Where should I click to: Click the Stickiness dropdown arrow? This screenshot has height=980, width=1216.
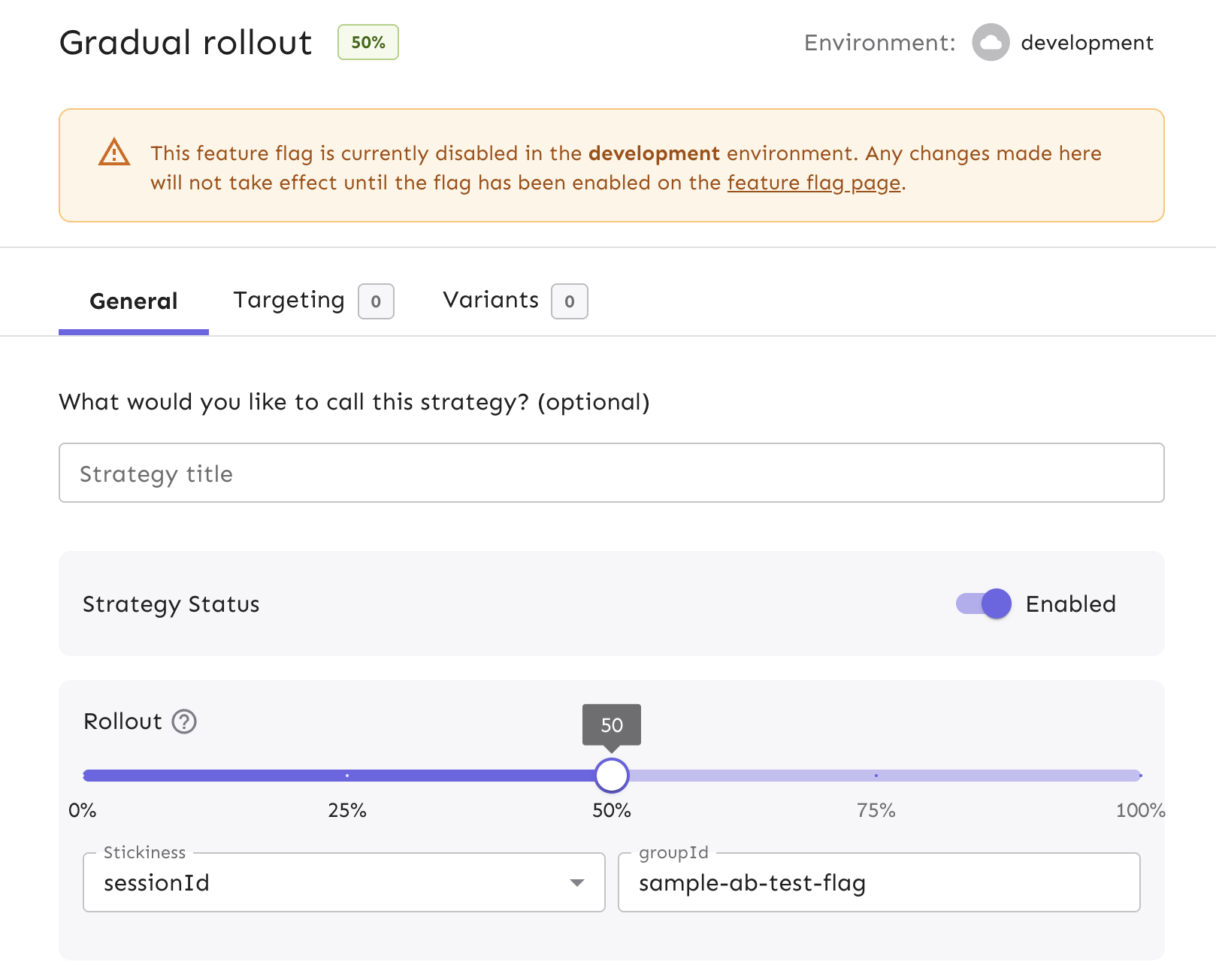pos(576,882)
